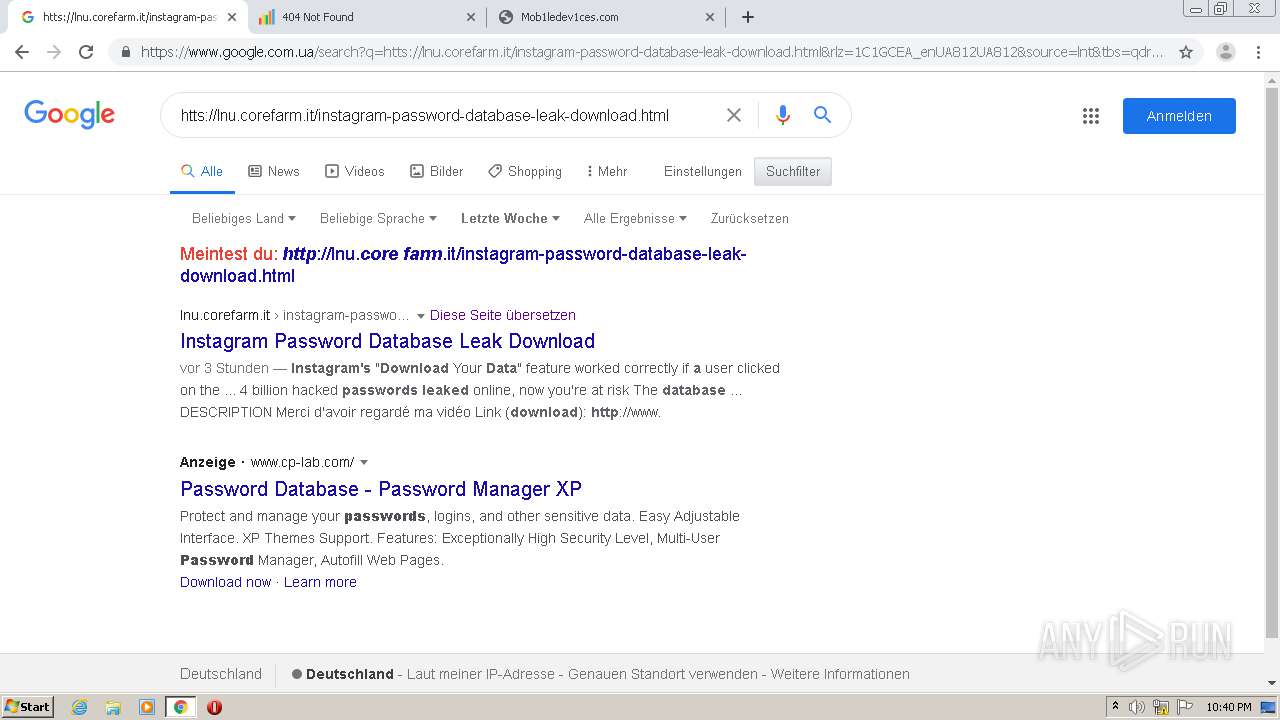Viewport: 1280px width, 720px height.
Task: Click Zurücksetzen to reset filters
Action: click(x=750, y=218)
